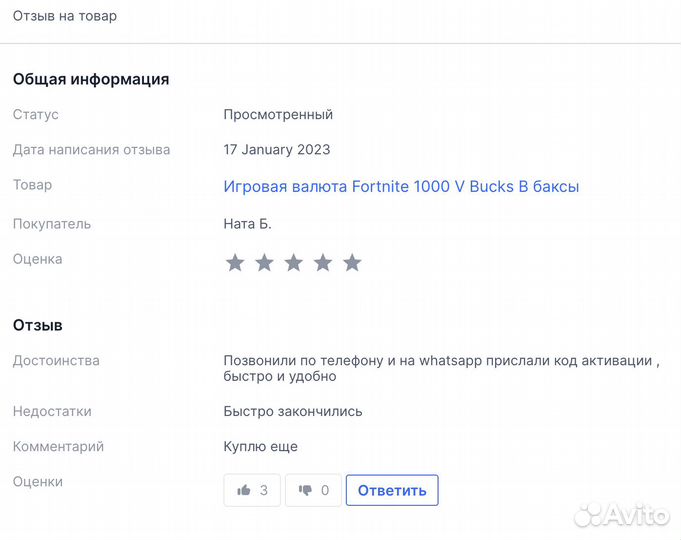Click the buyer name Ната Б.

pos(247,224)
